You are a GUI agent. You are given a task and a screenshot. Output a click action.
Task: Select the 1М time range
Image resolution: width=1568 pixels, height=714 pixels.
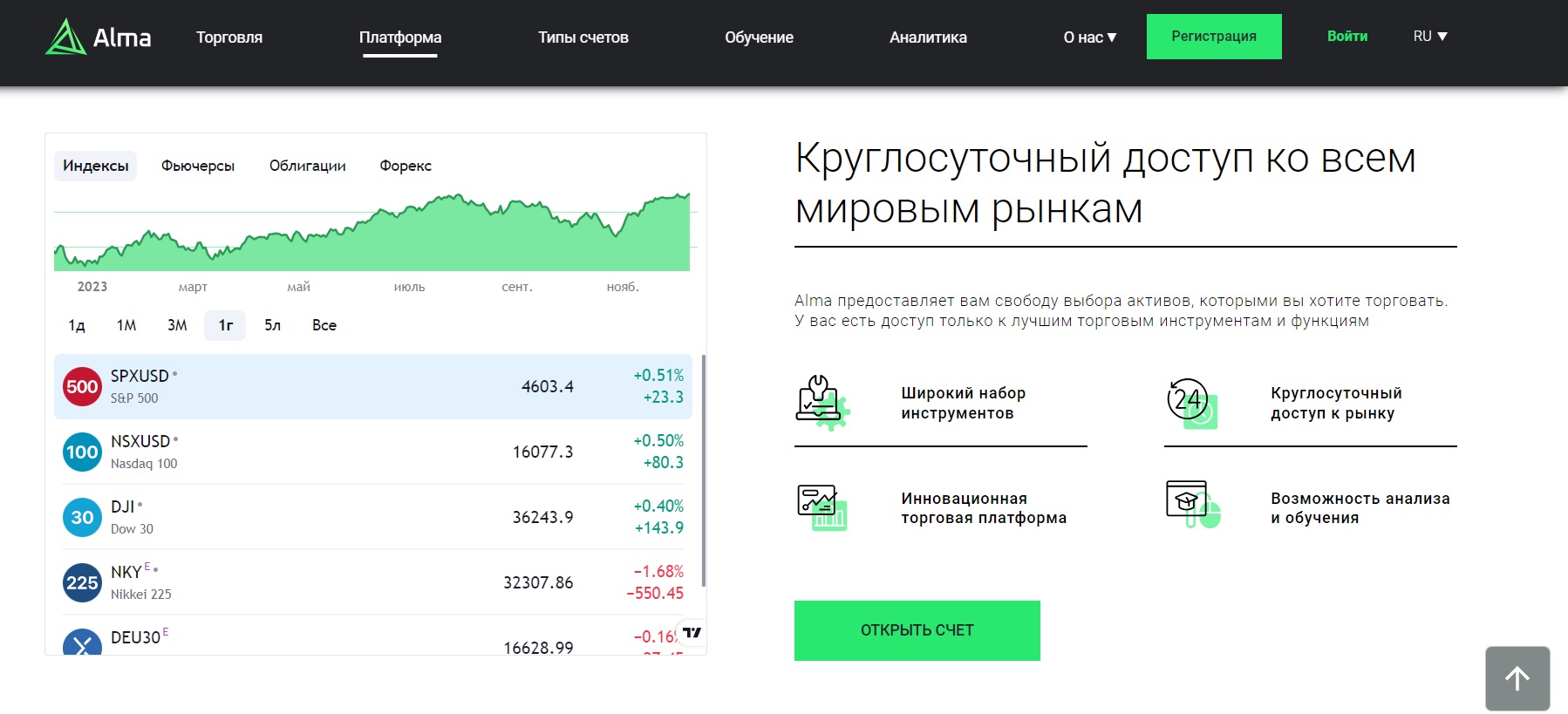point(126,325)
